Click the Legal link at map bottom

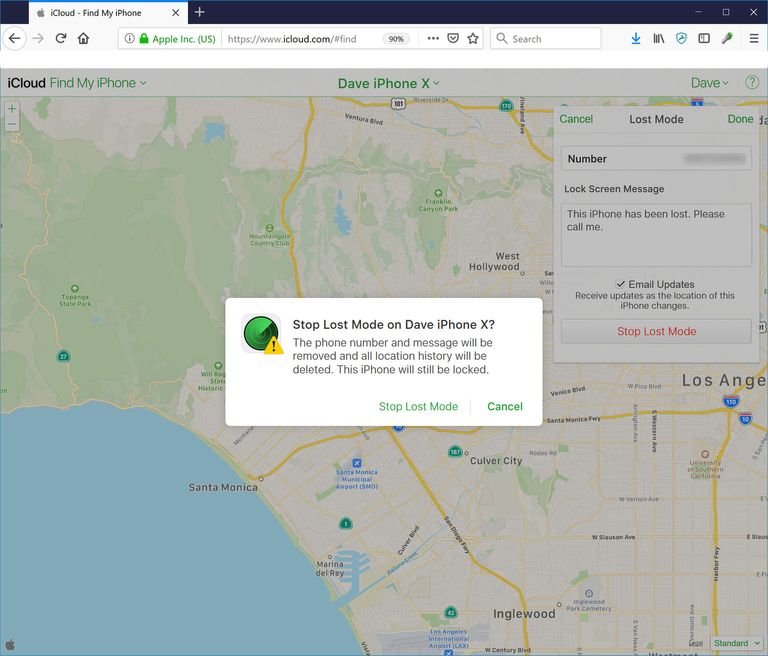(x=696, y=643)
